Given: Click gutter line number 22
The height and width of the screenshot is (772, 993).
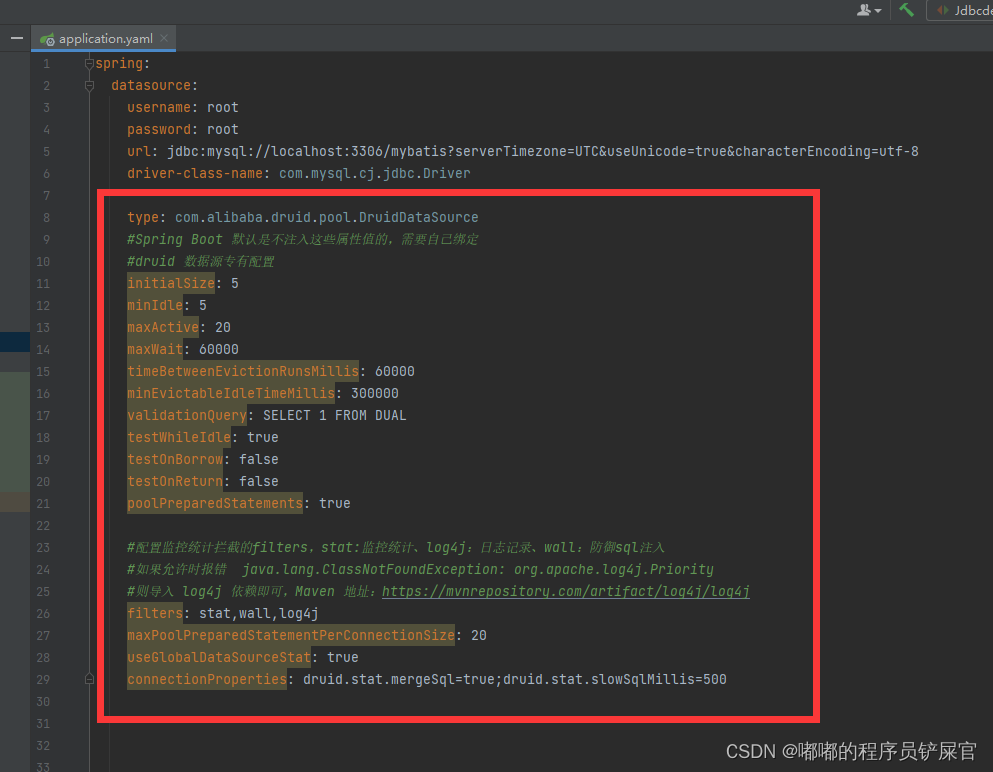Looking at the screenshot, I should (43, 526).
